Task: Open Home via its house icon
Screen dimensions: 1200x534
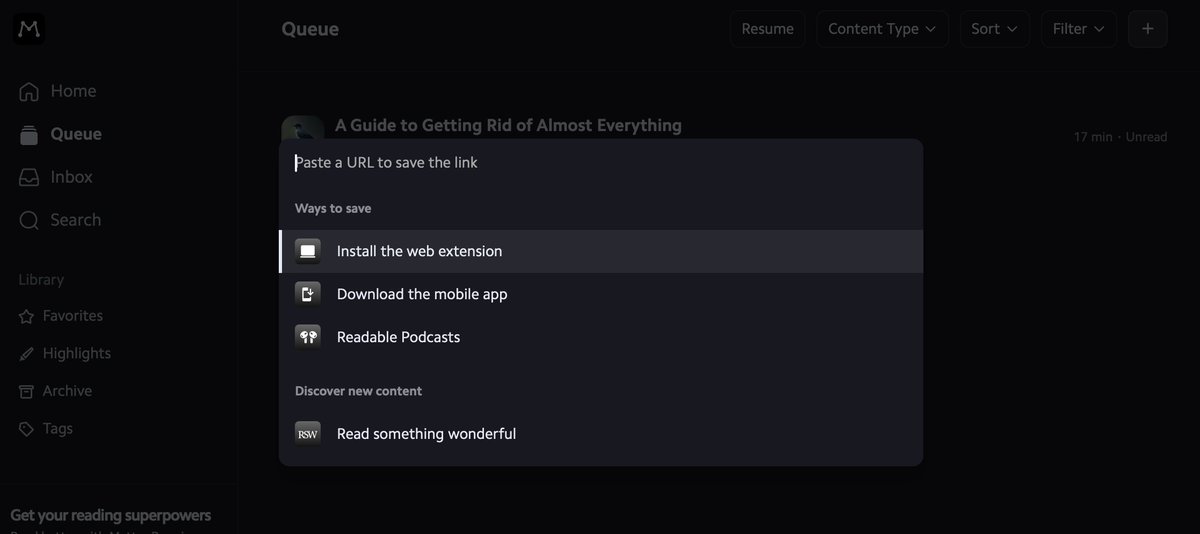Action: pos(30,91)
